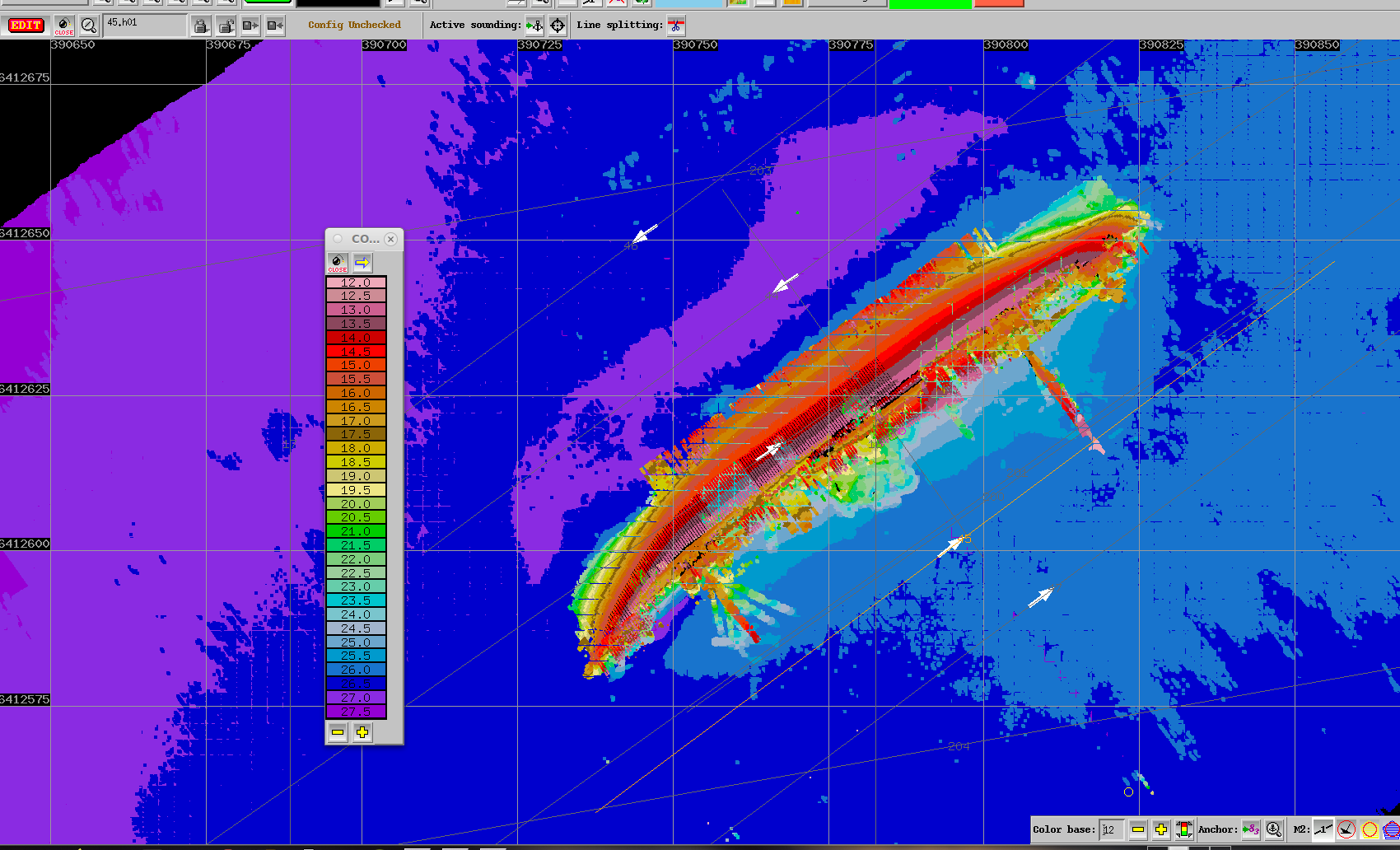1400x850 pixels.
Task: Click the yellow arrow in color legend panel
Action: click(x=362, y=263)
